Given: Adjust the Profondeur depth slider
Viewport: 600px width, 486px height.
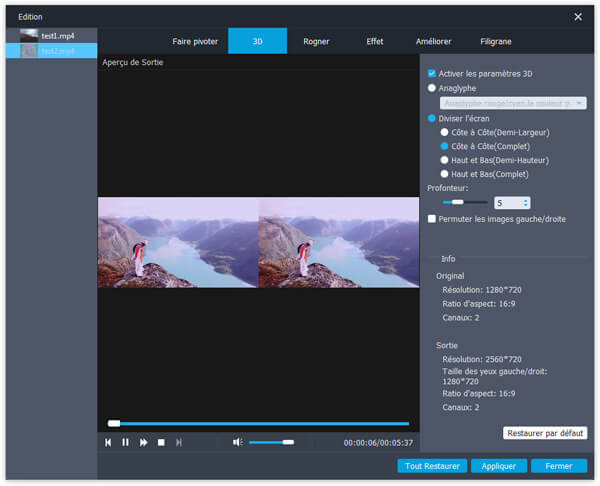Looking at the screenshot, I should pyautogui.click(x=457, y=203).
